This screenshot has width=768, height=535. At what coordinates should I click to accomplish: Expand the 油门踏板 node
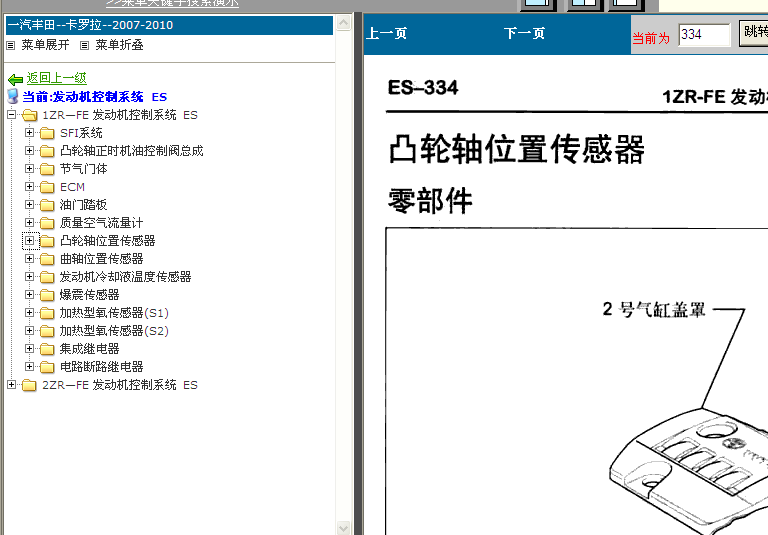click(x=29, y=204)
